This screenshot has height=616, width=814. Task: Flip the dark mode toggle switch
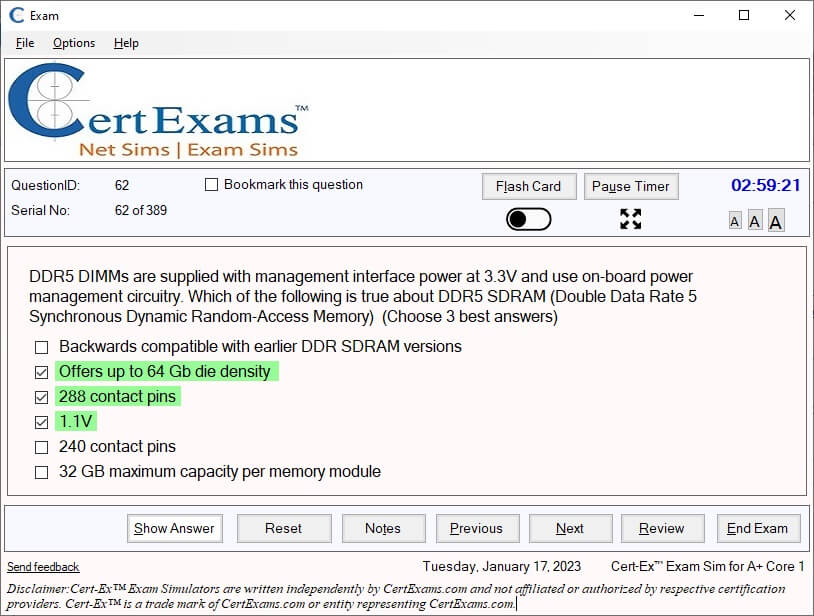pyautogui.click(x=528, y=218)
